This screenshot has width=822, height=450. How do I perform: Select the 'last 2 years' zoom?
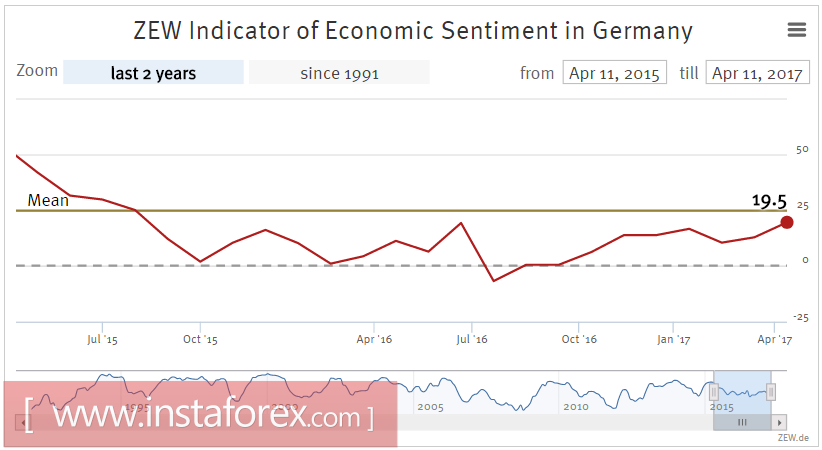[153, 73]
